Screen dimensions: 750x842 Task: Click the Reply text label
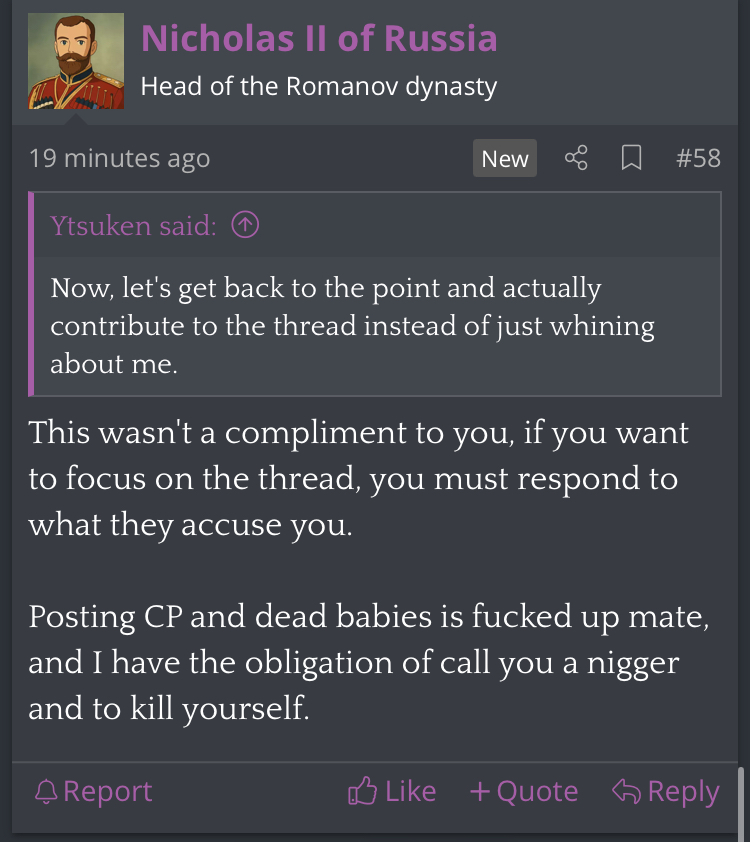(x=683, y=792)
